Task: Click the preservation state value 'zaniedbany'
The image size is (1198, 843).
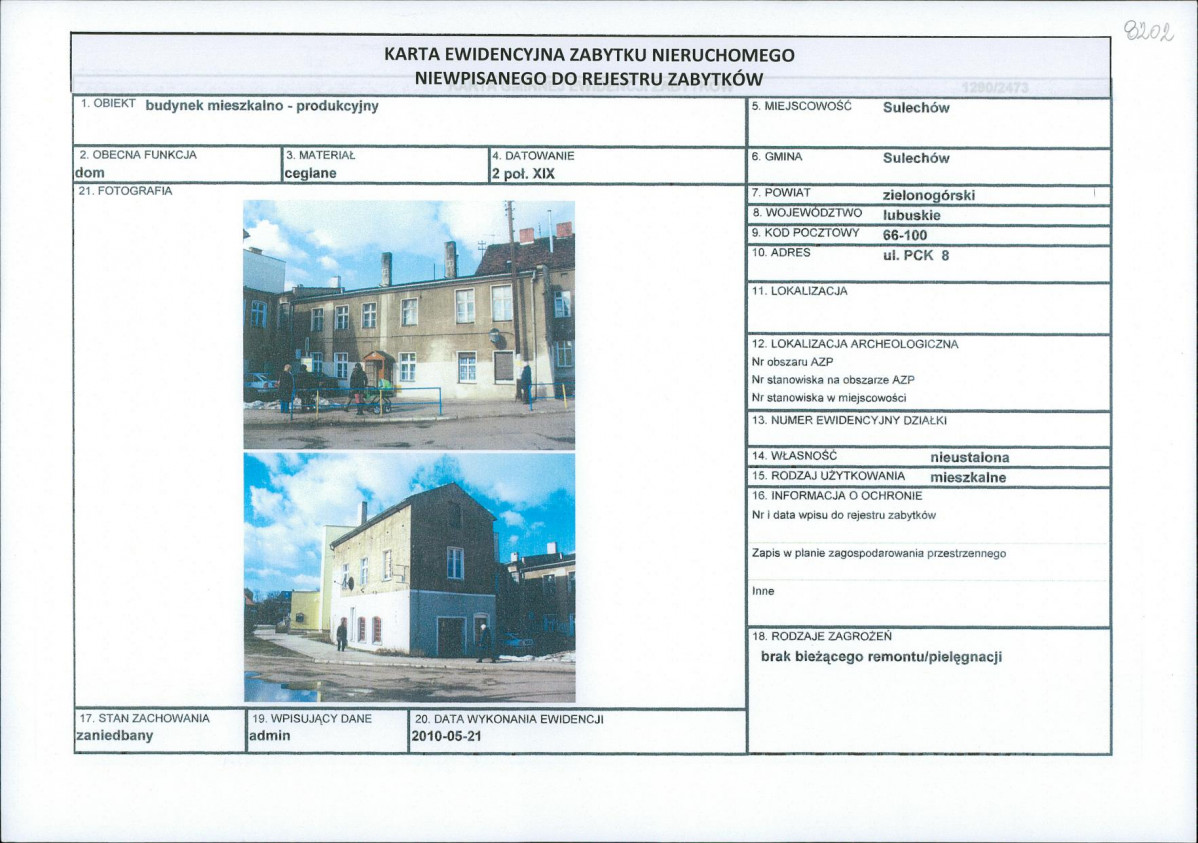Action: coord(114,736)
